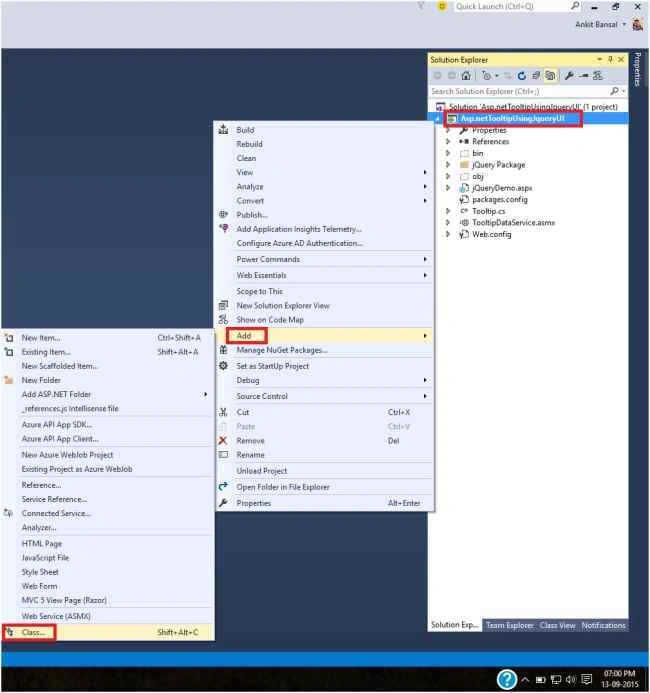Click the Quick Launch search box
This screenshot has width=650, height=693.
[x=511, y=6]
